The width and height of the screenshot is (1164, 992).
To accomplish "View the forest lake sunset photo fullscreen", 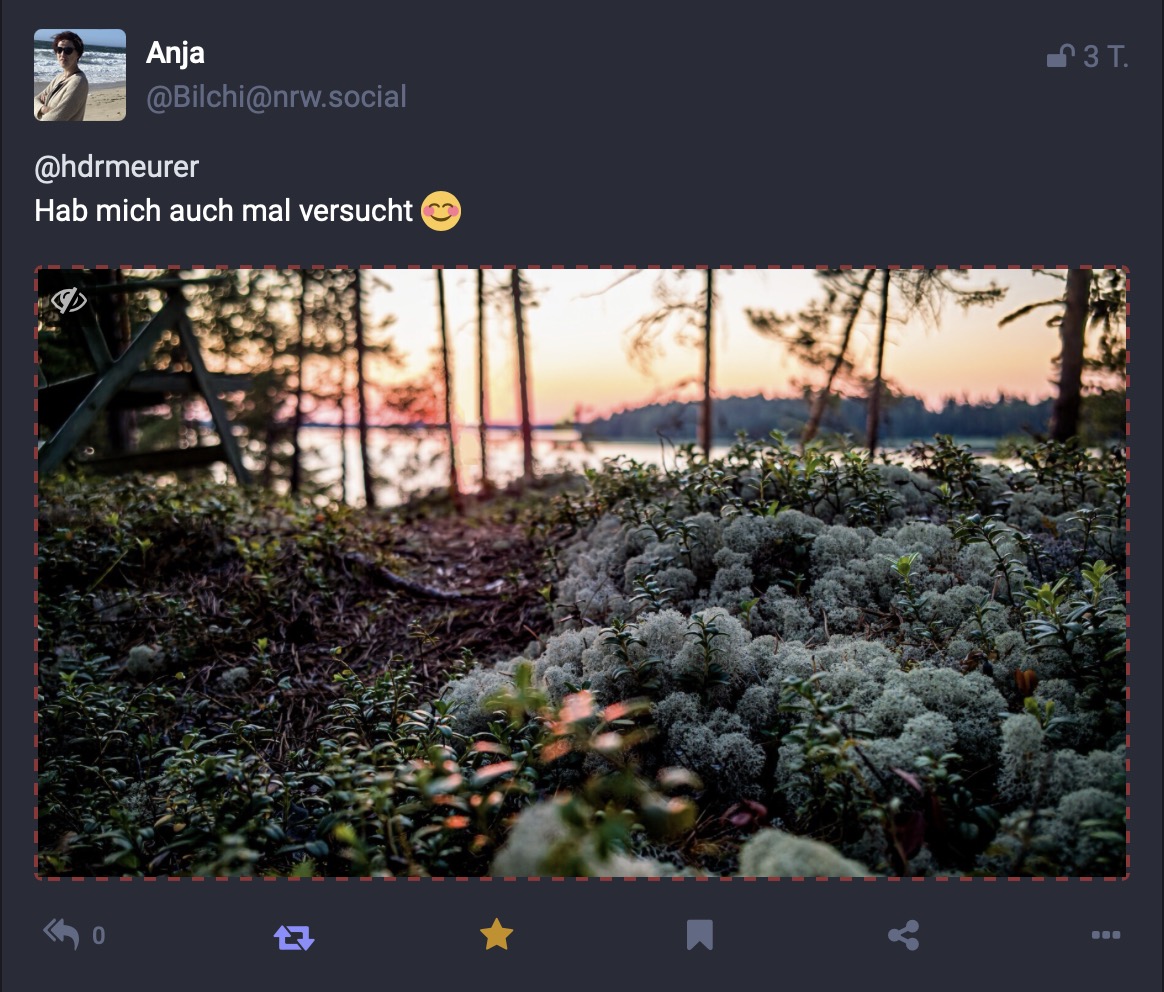I will [582, 572].
